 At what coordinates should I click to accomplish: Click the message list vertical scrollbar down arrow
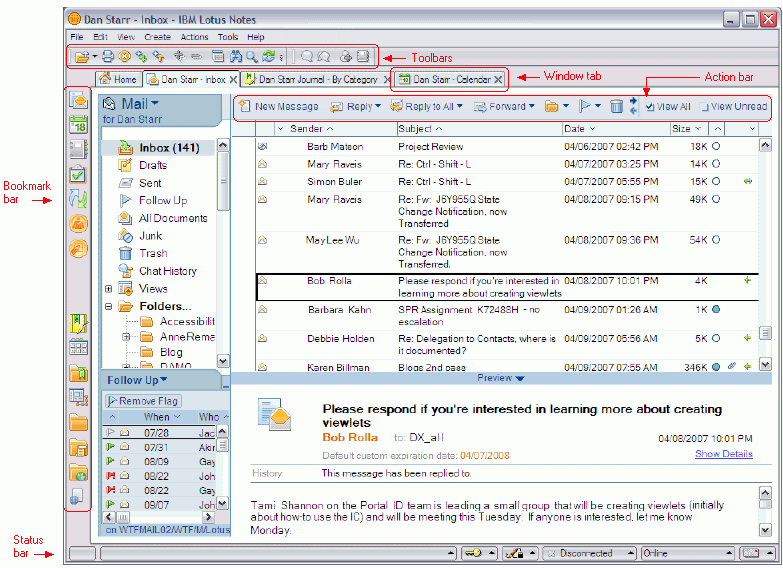pyautogui.click(x=765, y=365)
